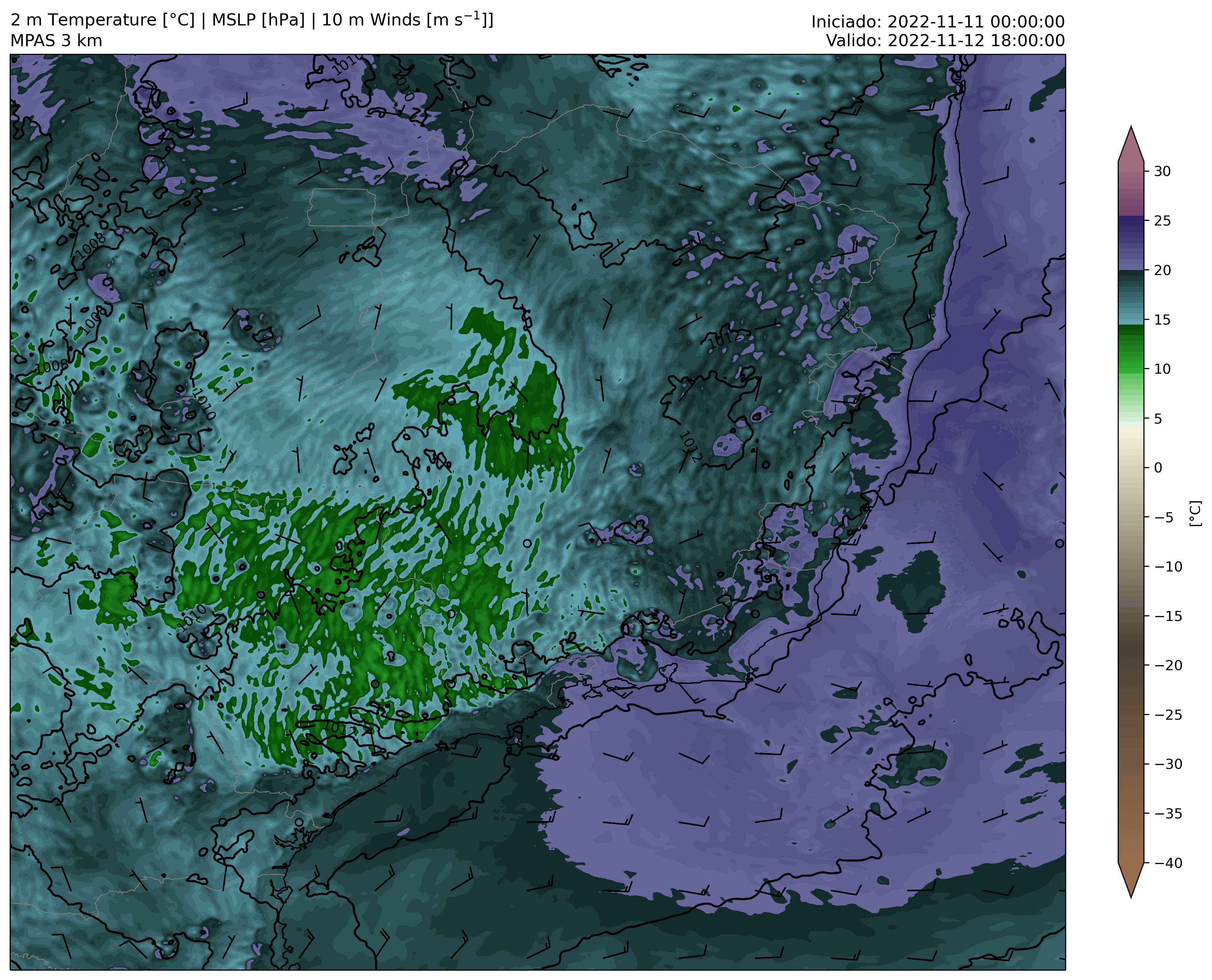Viewport: 1212px width, 980px height.
Task: Click the colorbar's lower extend arrow
Action: point(1131,880)
